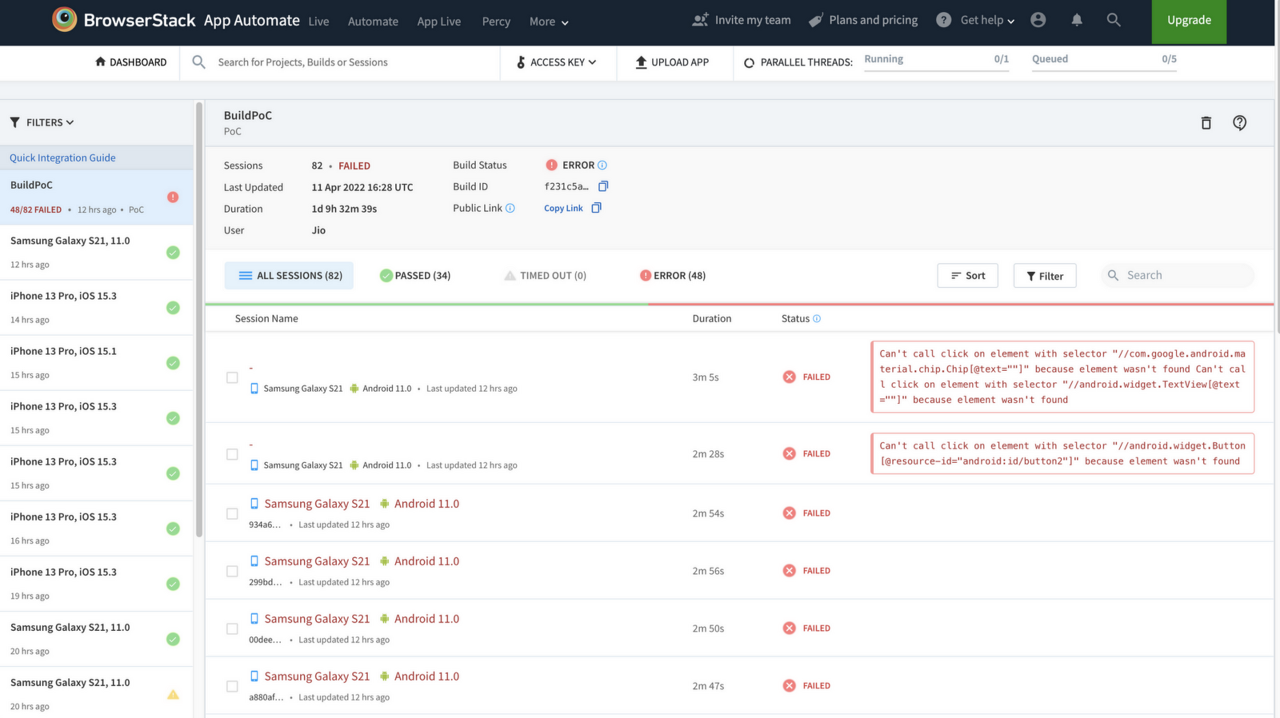Click phone icon of session 934a6
Viewport: 1280px width, 718px height.
[x=254, y=503]
